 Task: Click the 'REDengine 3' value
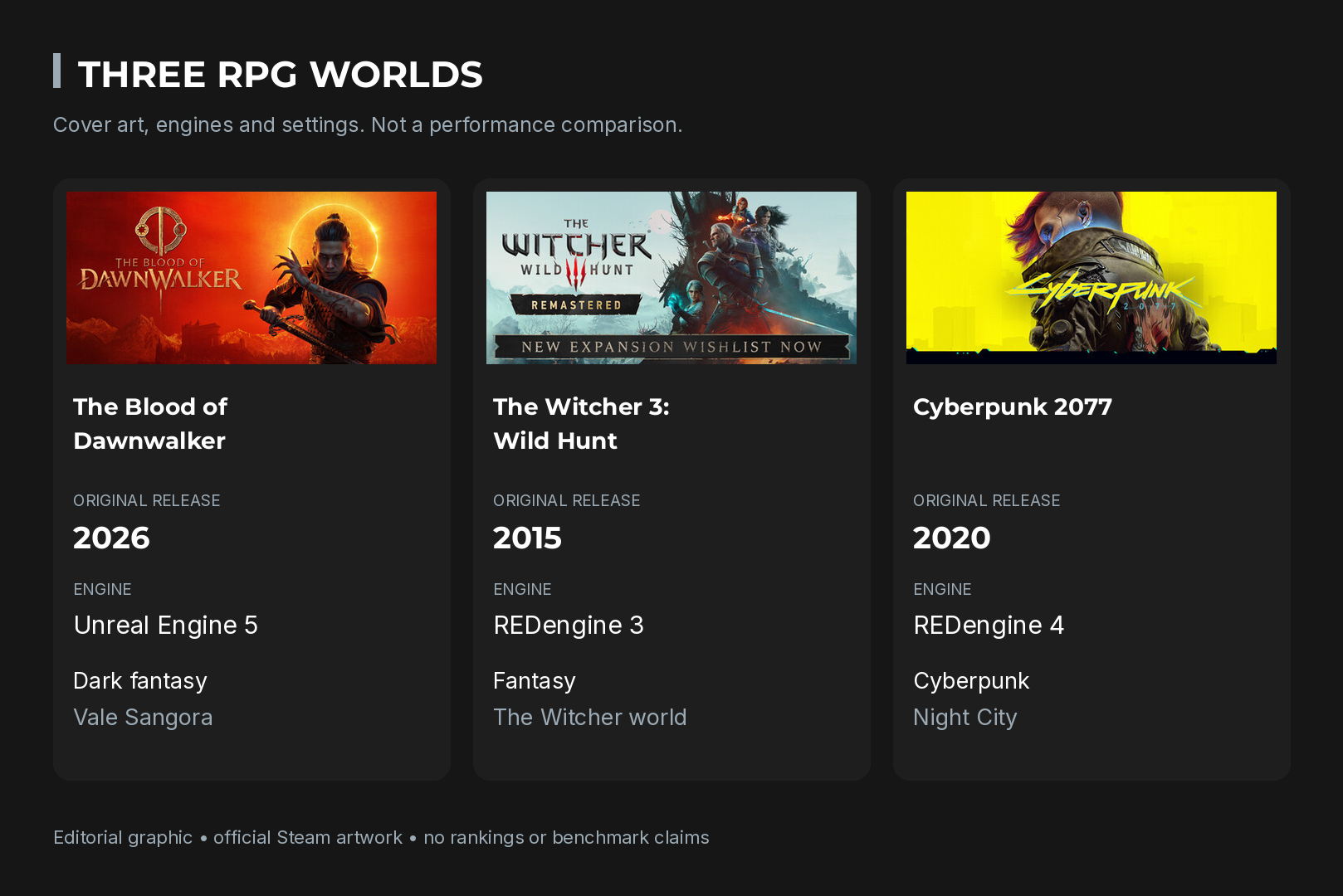pyautogui.click(x=569, y=625)
